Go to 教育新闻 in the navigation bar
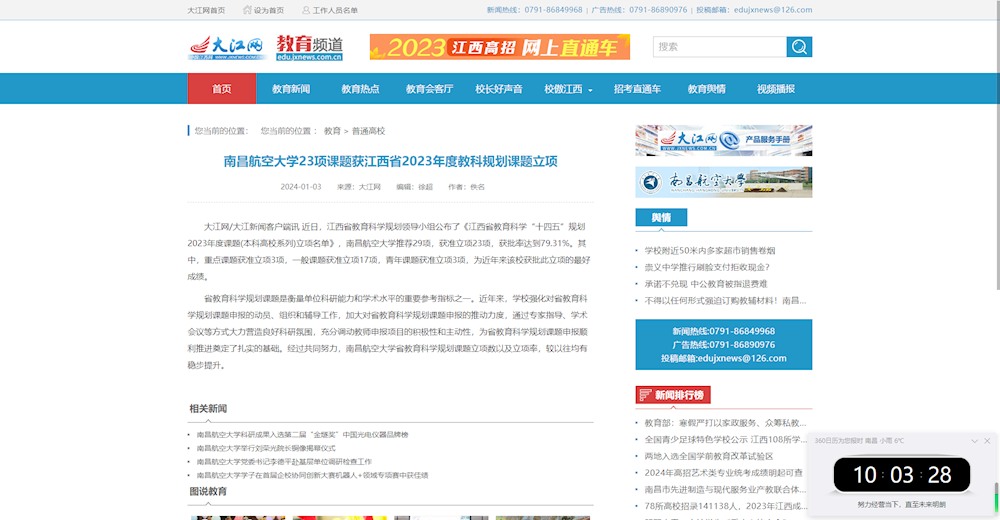Viewport: 1000px width, 520px height. pos(291,89)
